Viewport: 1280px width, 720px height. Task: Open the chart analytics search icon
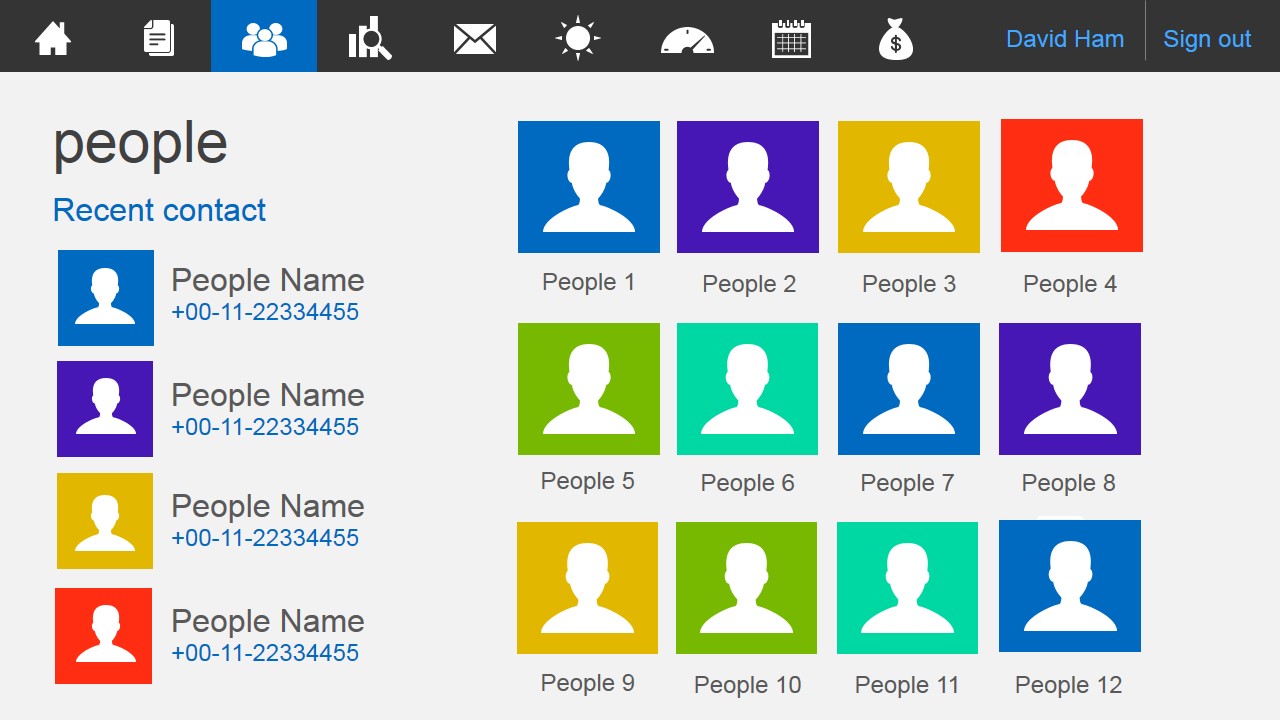click(370, 38)
